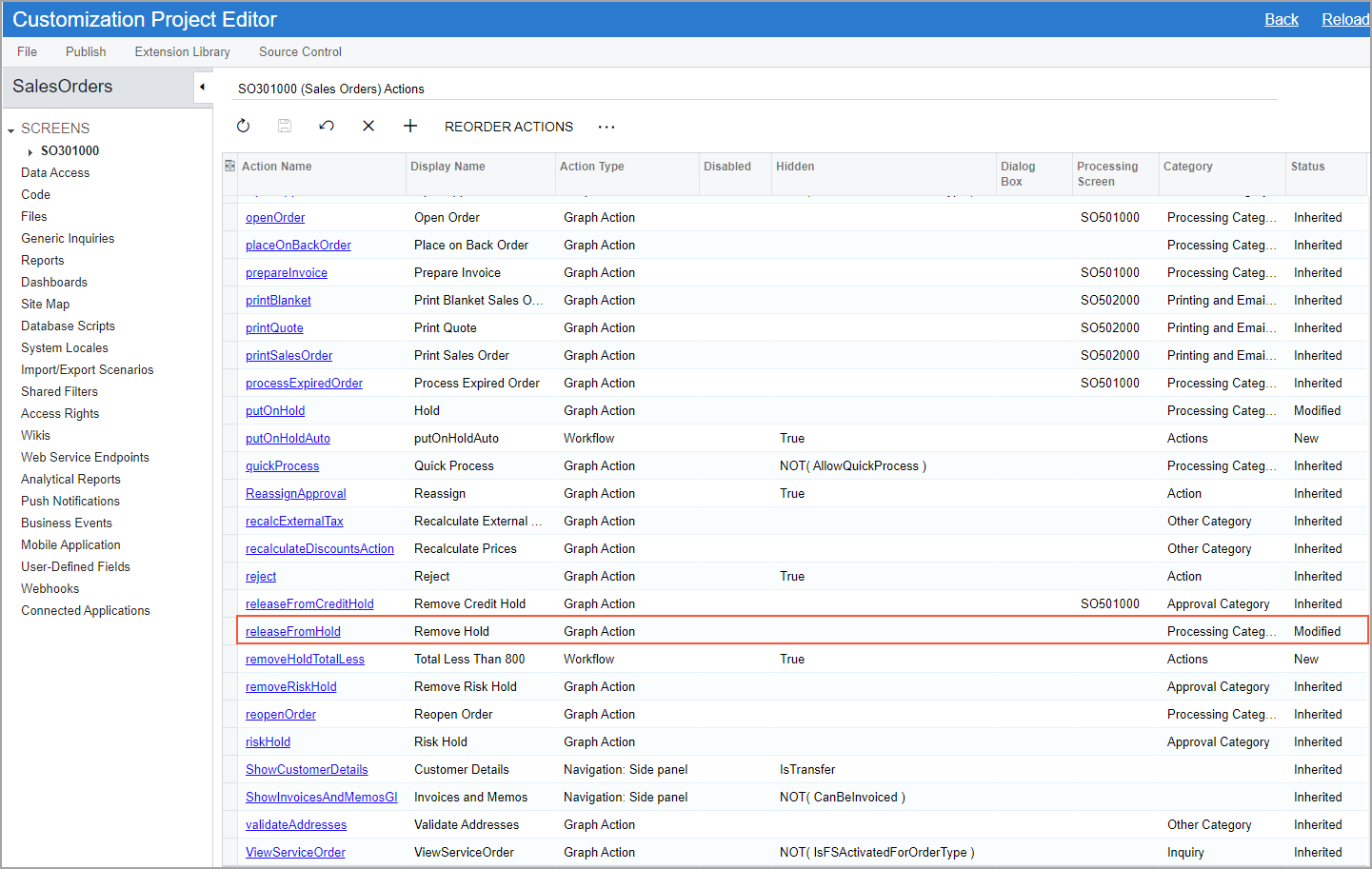Image resolution: width=1372 pixels, height=869 pixels.
Task: Select Business Events in the sidebar
Action: tap(67, 523)
